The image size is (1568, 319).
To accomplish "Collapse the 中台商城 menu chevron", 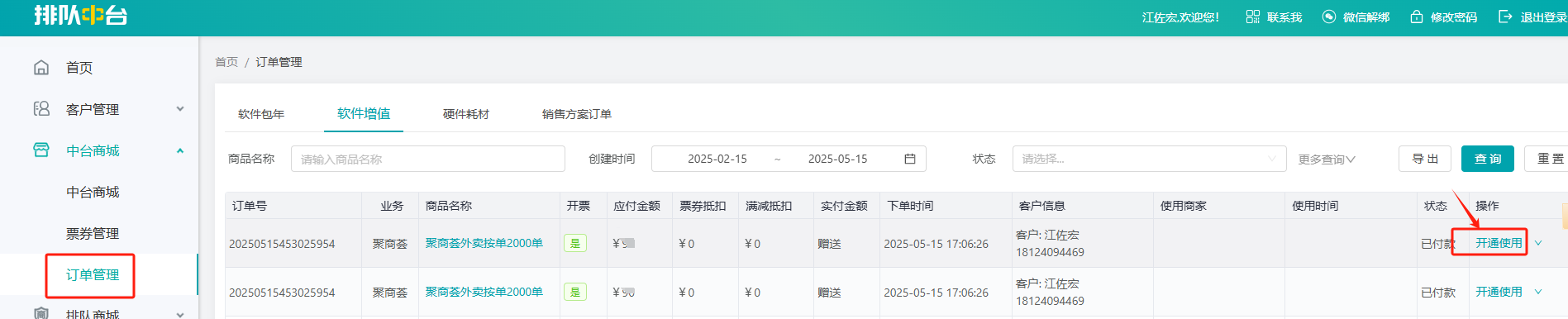I will click(x=180, y=150).
